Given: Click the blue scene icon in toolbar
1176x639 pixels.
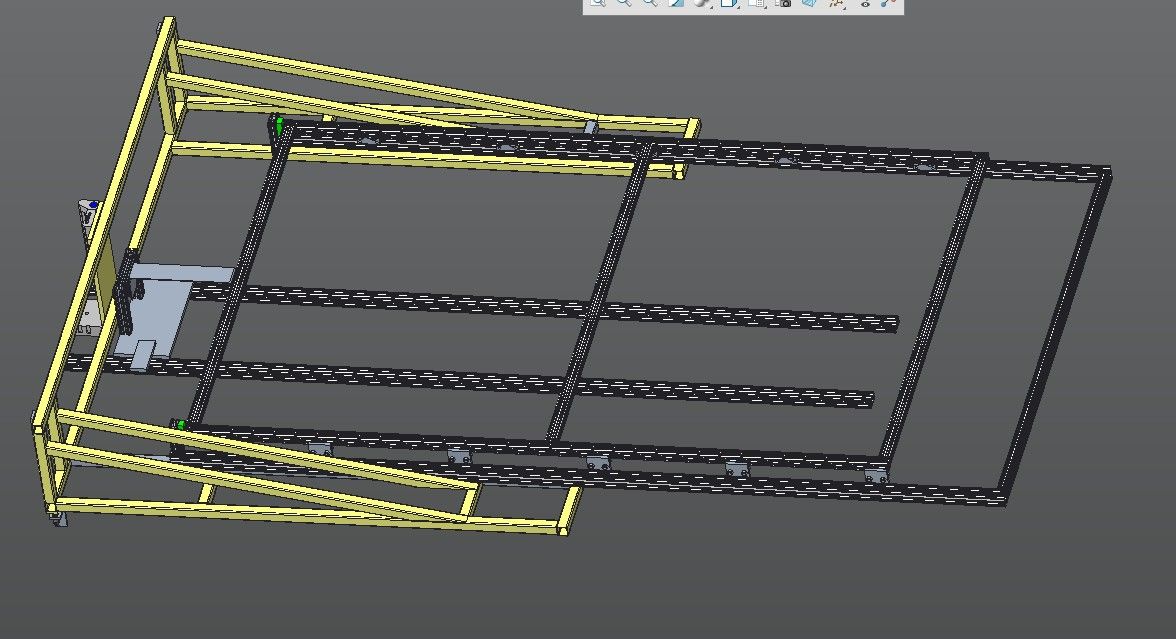Looking at the screenshot, I should (x=810, y=4).
